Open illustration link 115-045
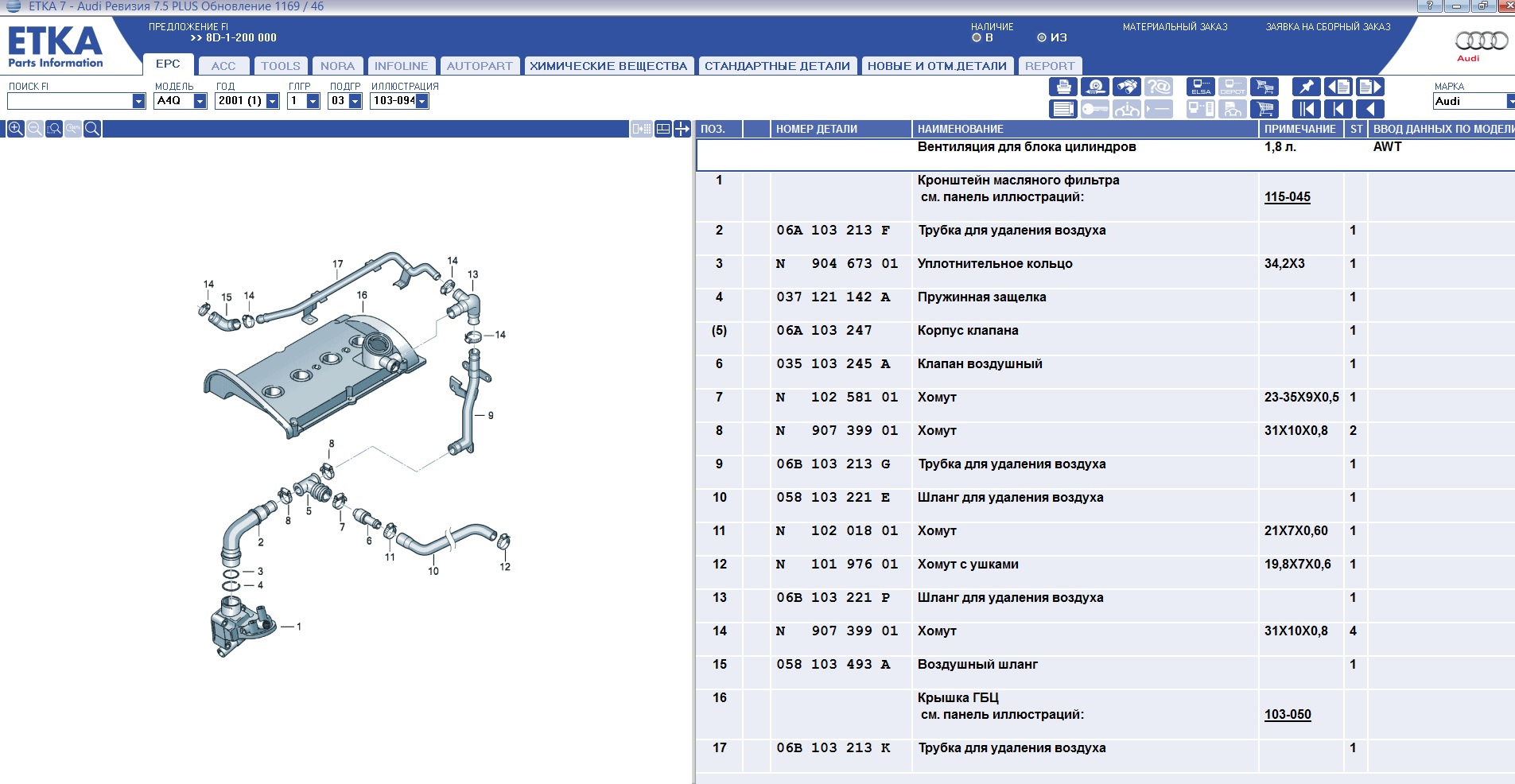1515x784 pixels. coord(1288,197)
